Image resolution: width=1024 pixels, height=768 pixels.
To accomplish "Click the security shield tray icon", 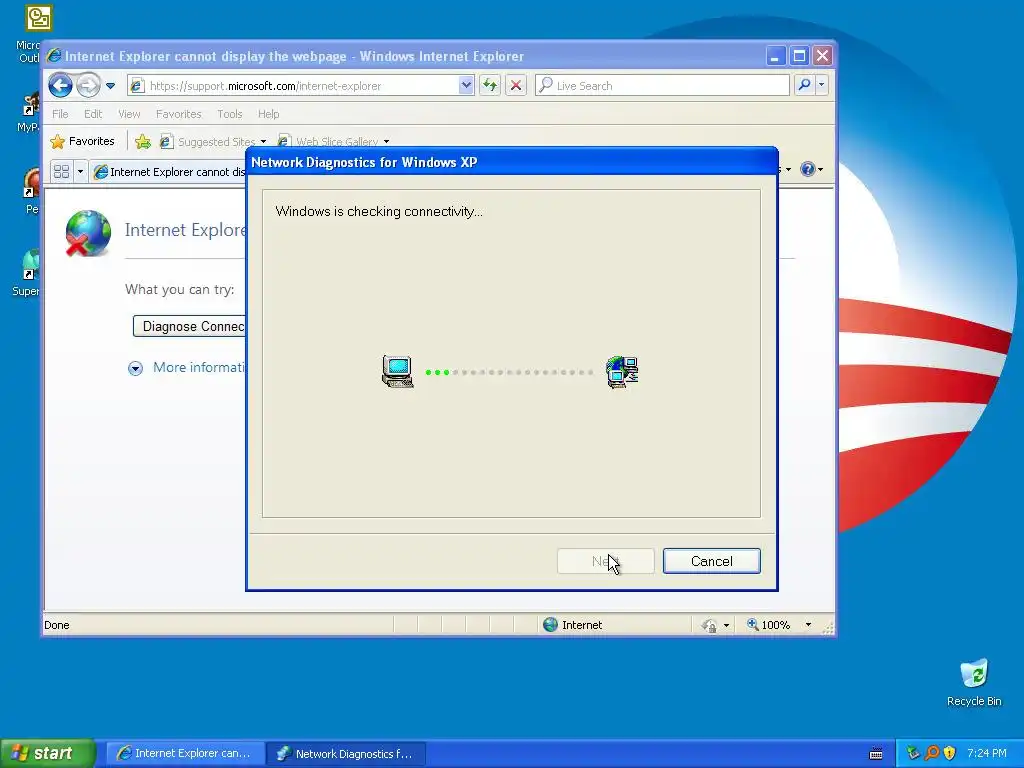I will pos(950,753).
